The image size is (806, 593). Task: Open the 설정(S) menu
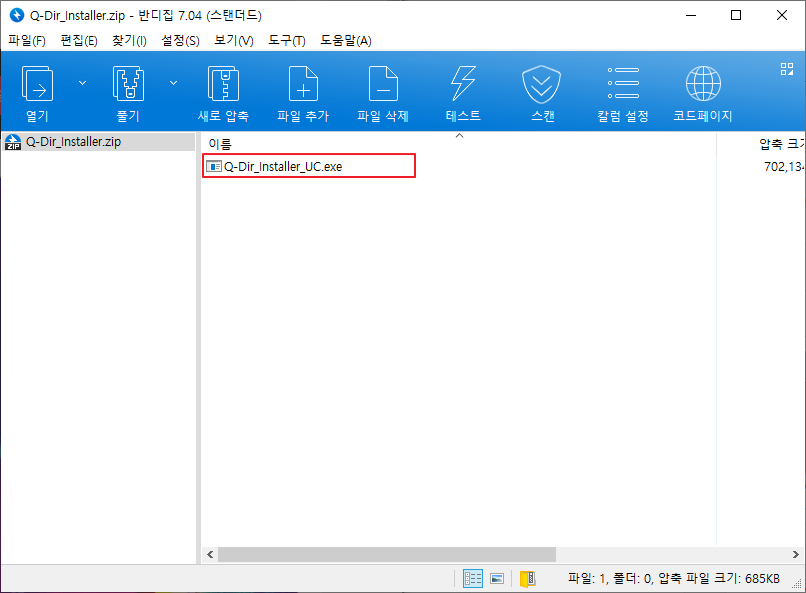(180, 41)
